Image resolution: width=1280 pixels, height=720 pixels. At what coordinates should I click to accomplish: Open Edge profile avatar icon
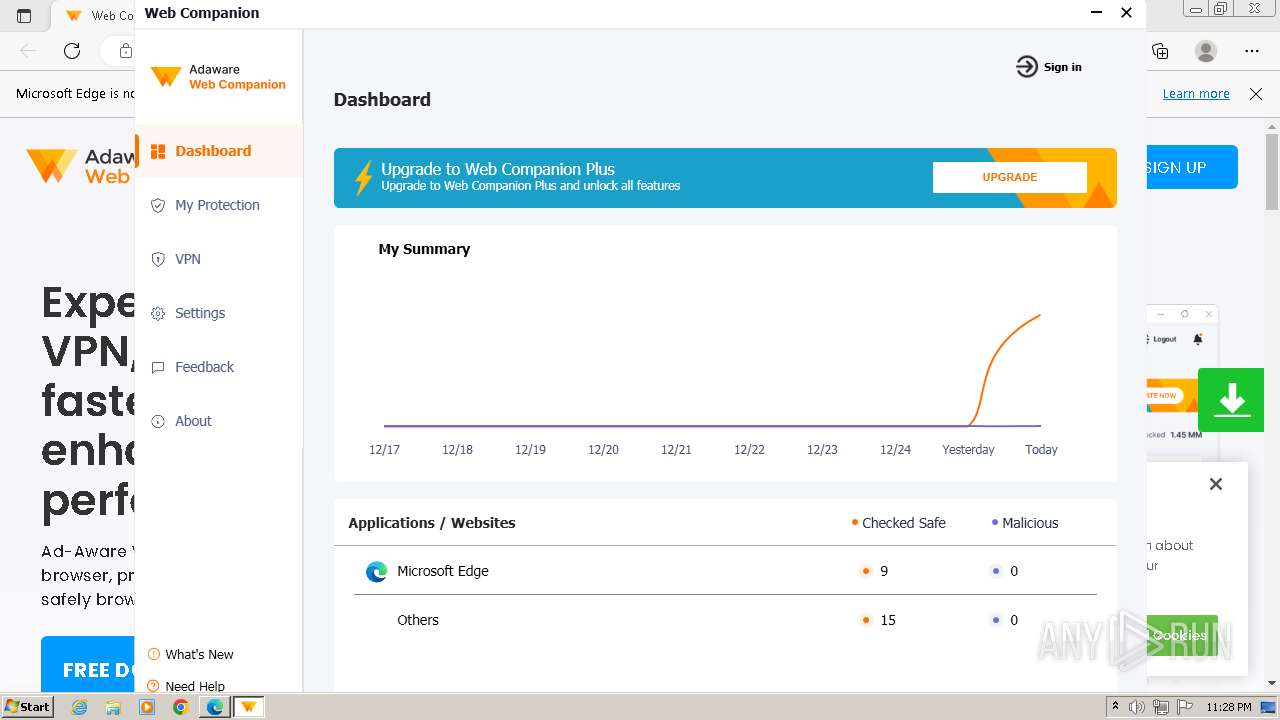pos(1206,51)
